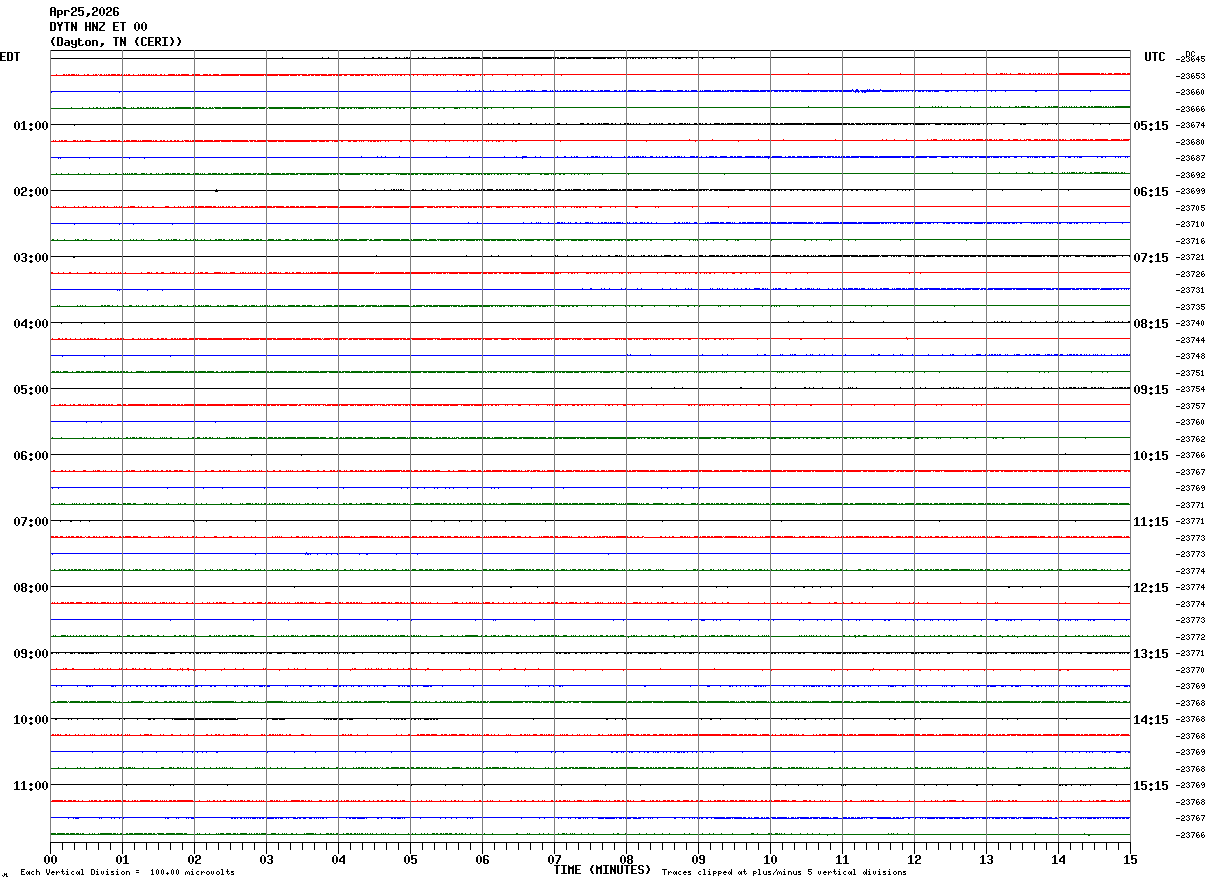Click the DC offset value '-23757'
Screen dimensions: 1210x886
coord(1190,406)
